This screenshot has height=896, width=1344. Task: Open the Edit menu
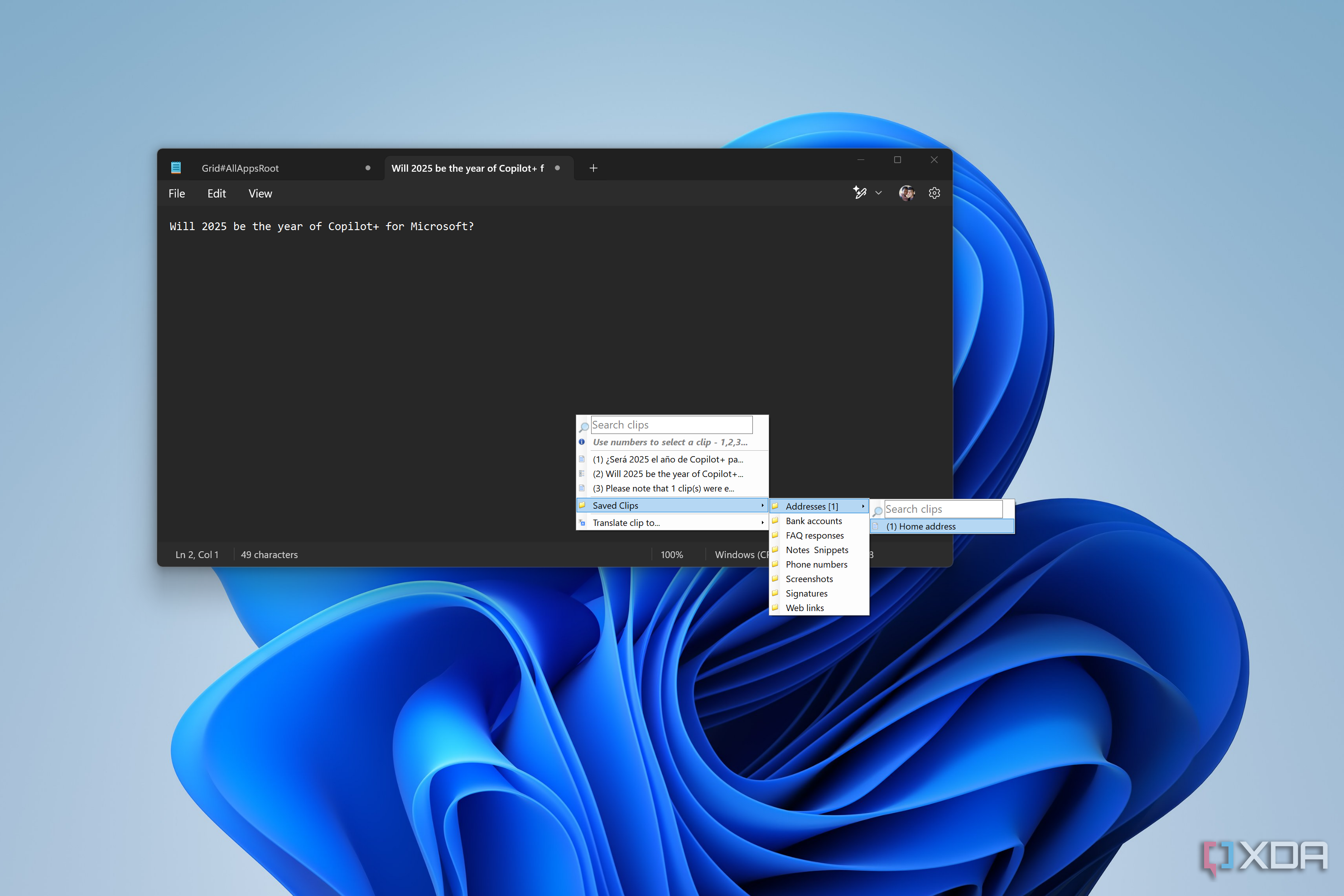click(217, 194)
